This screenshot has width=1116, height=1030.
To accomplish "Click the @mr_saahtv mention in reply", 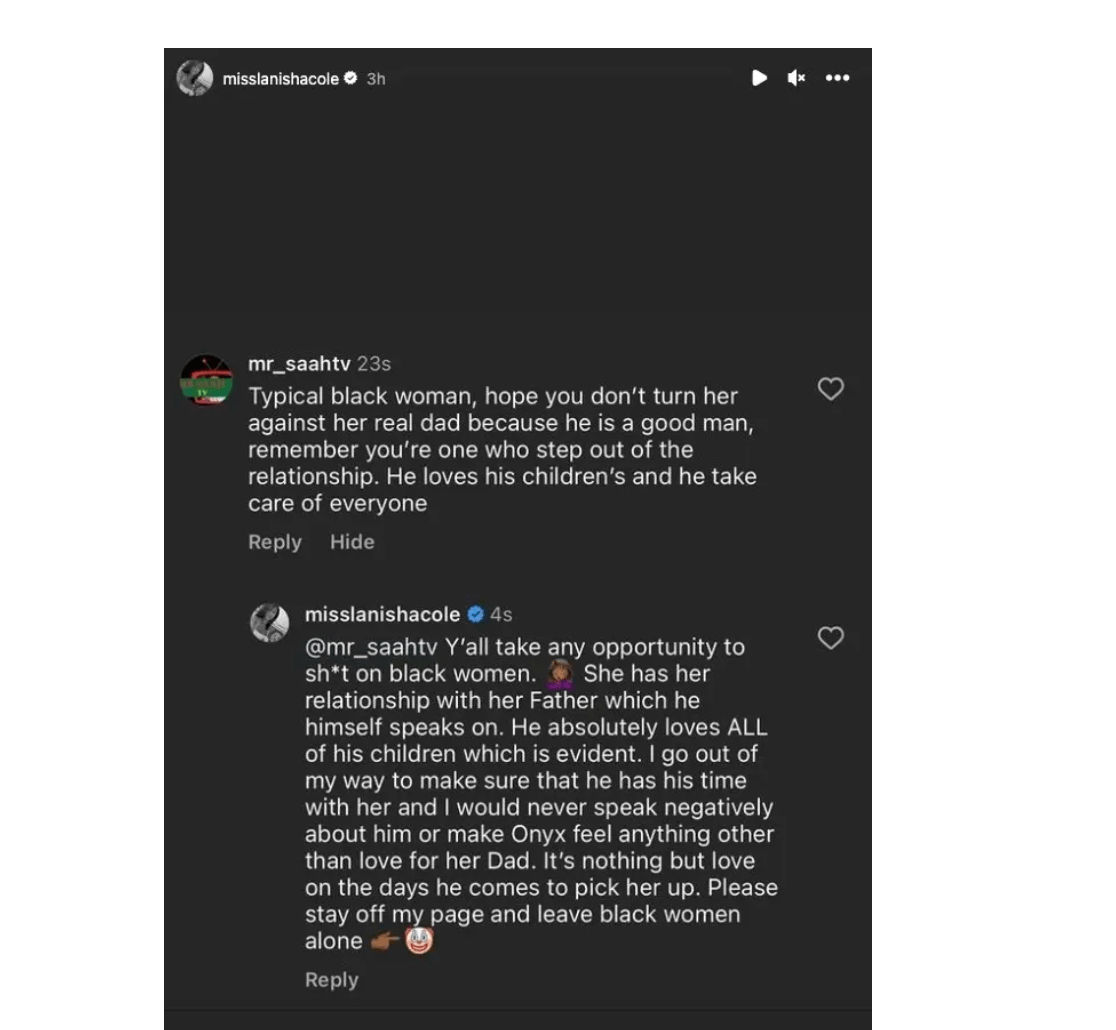I will pyautogui.click(x=371, y=647).
